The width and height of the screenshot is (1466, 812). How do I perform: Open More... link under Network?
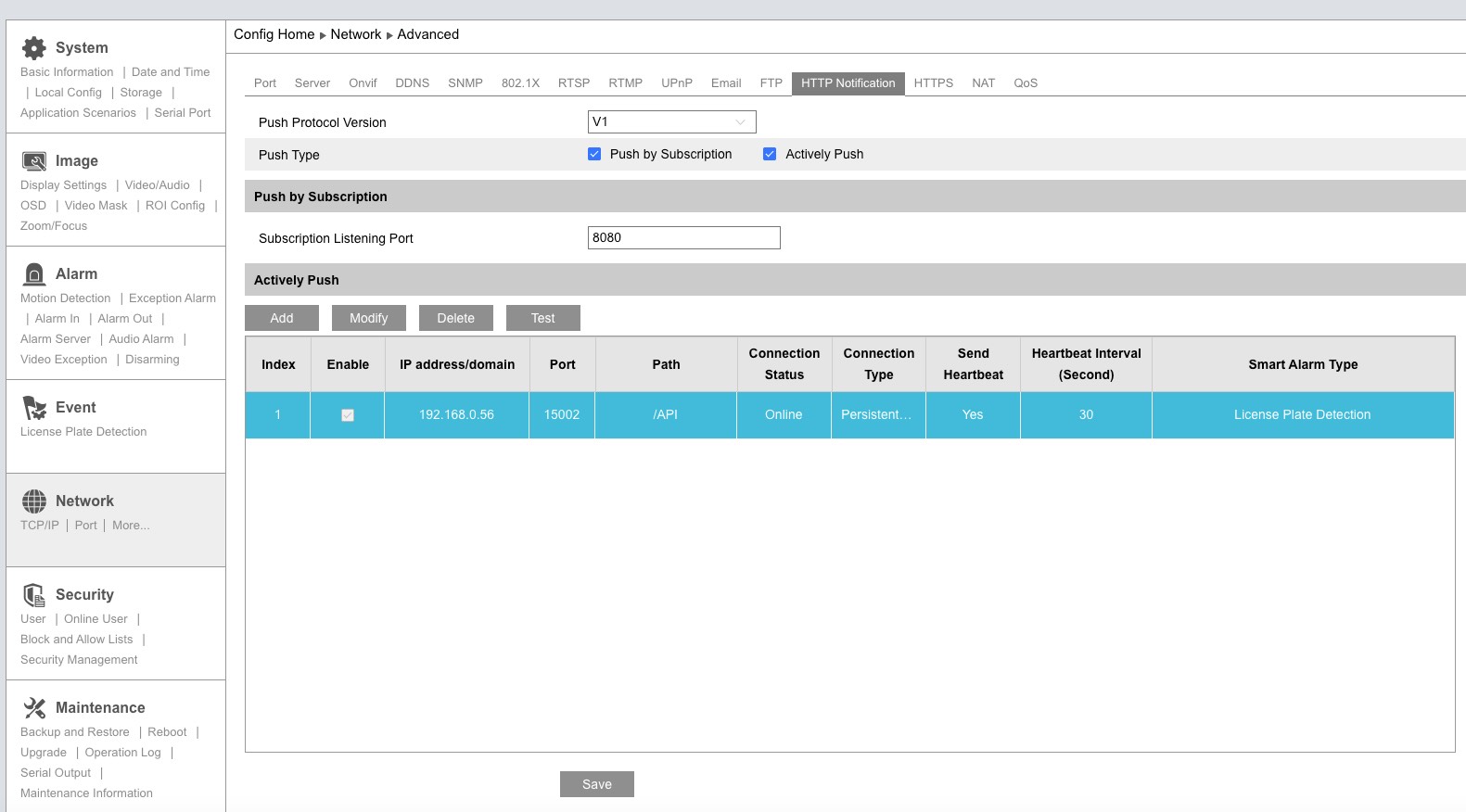tap(131, 525)
